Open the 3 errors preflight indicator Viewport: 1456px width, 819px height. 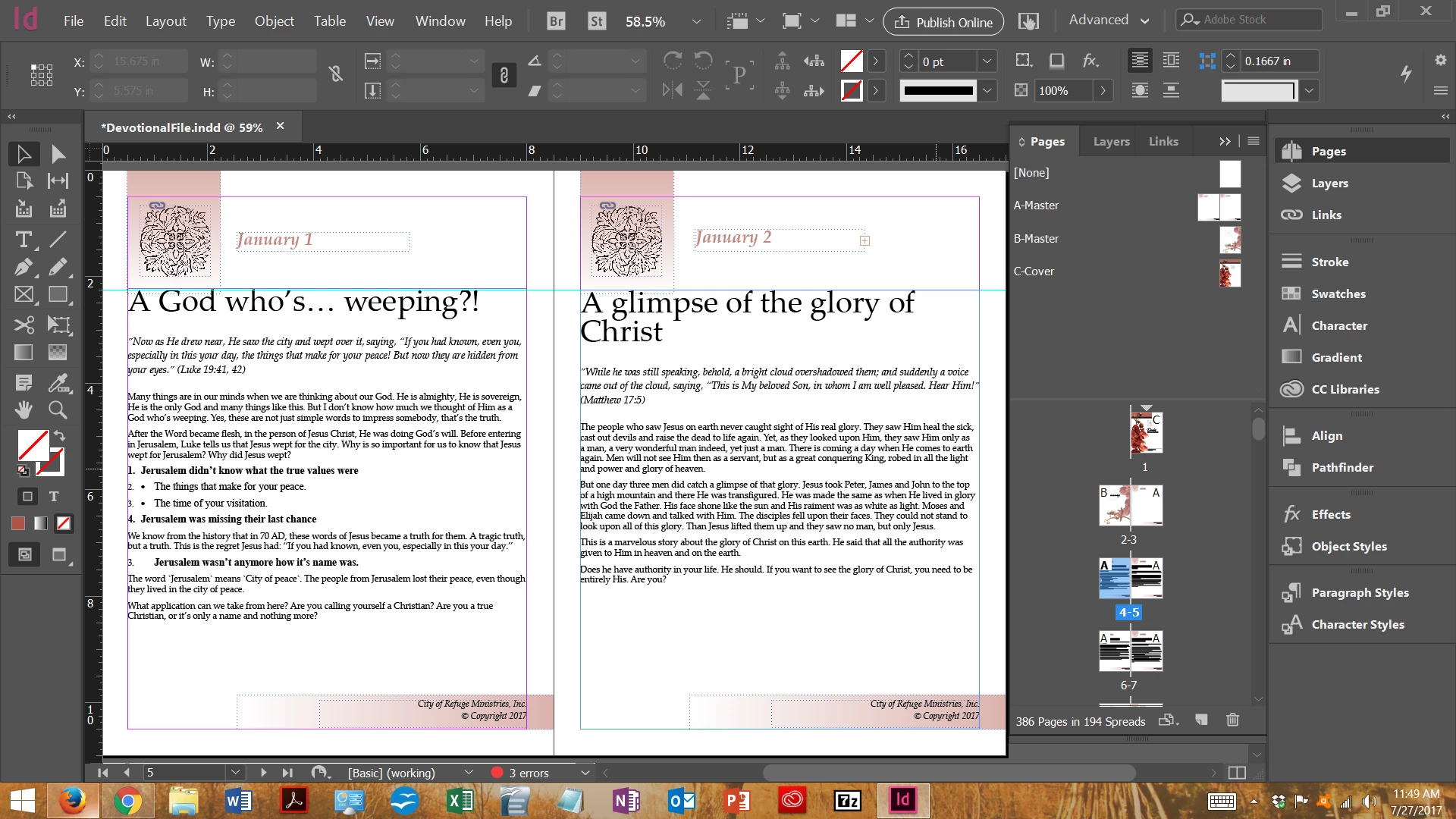pyautogui.click(x=529, y=773)
